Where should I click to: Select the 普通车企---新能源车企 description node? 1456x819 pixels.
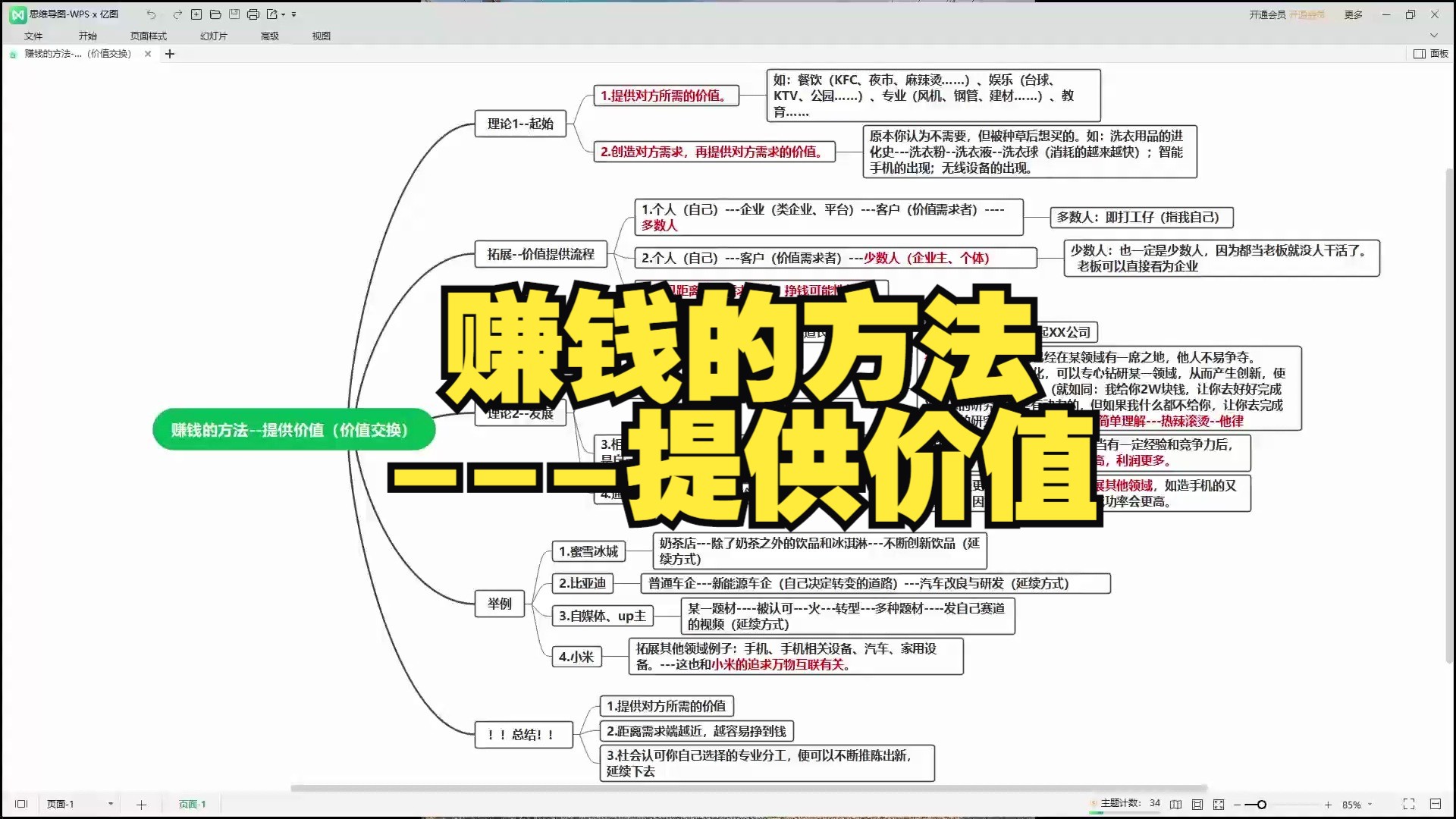point(876,583)
